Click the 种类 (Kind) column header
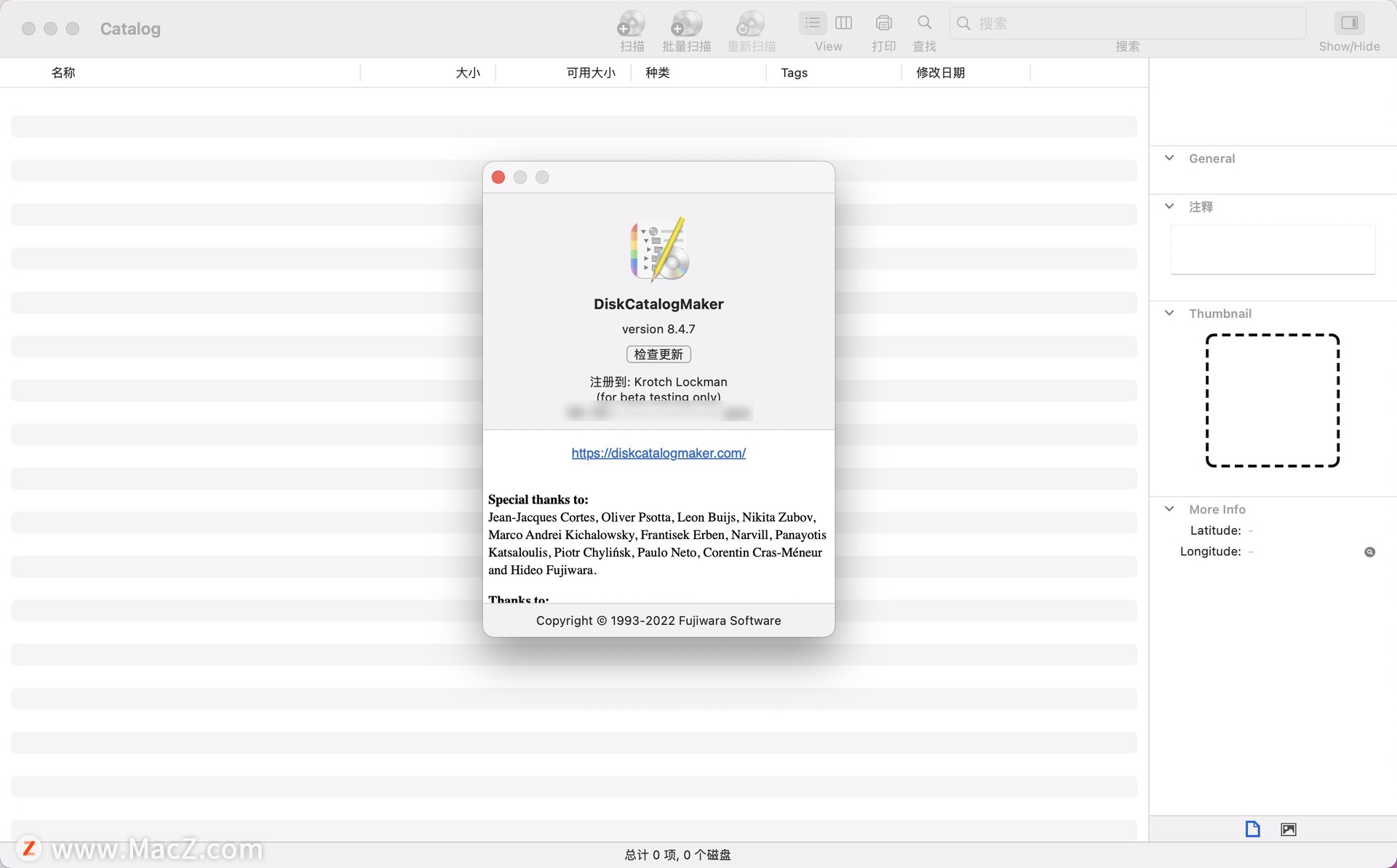This screenshot has height=868, width=1397. 657,72
